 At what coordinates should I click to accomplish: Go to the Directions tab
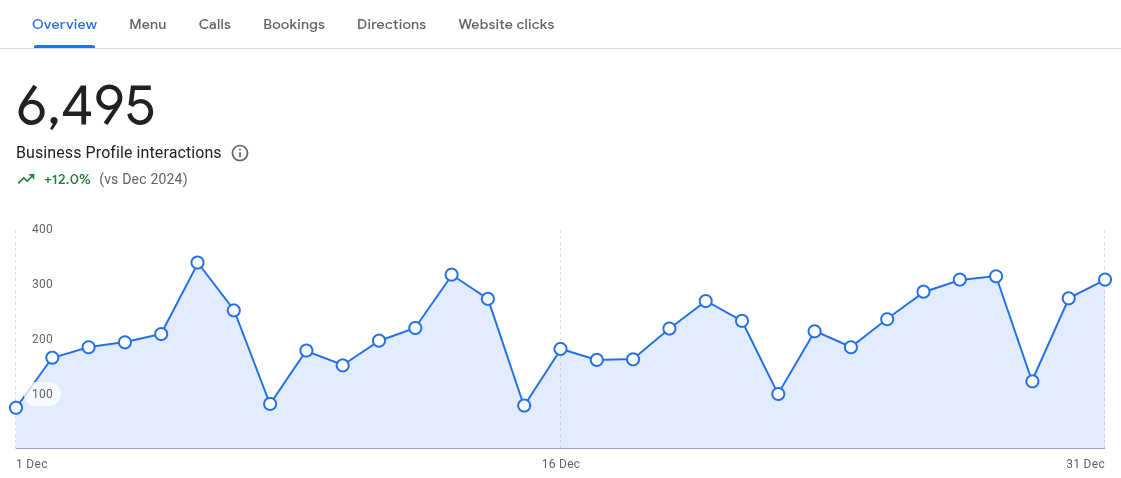[392, 24]
